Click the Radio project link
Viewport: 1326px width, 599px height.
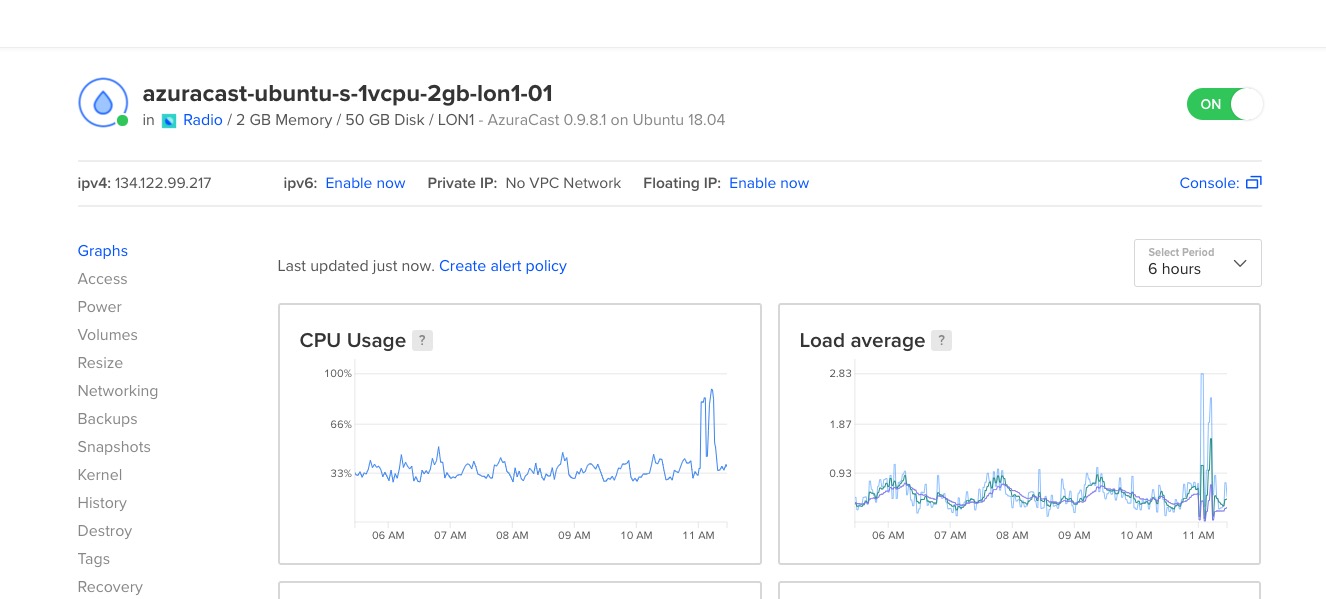coord(202,120)
